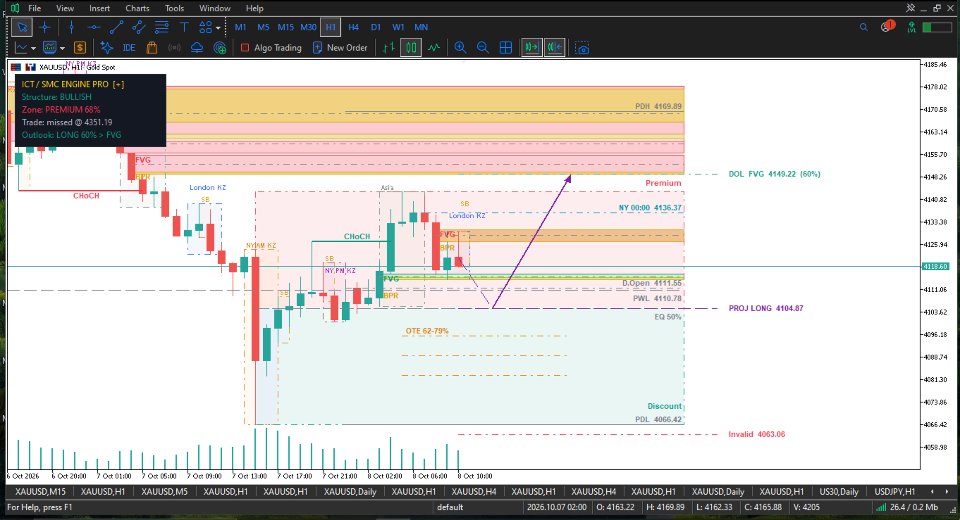Select the vertical line drawing tool
The image size is (960, 520).
(71, 27)
